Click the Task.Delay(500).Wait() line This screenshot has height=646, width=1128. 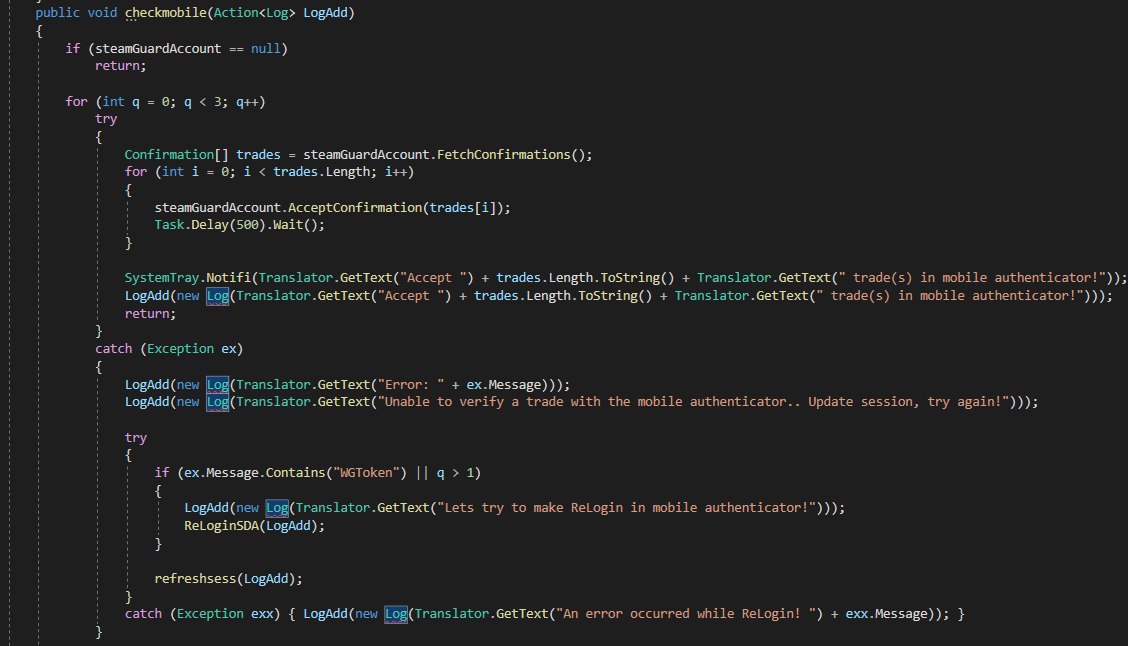click(x=240, y=225)
